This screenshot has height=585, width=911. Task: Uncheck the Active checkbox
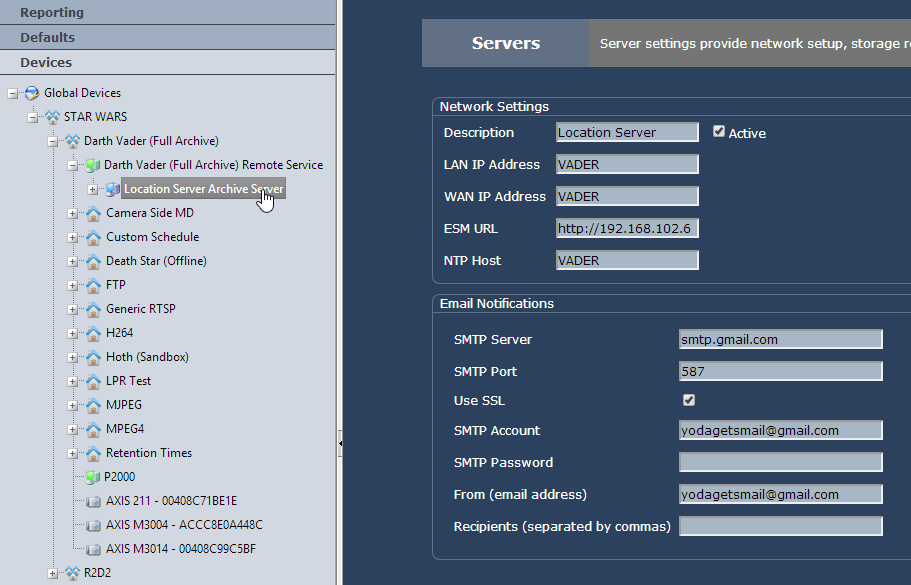719,131
